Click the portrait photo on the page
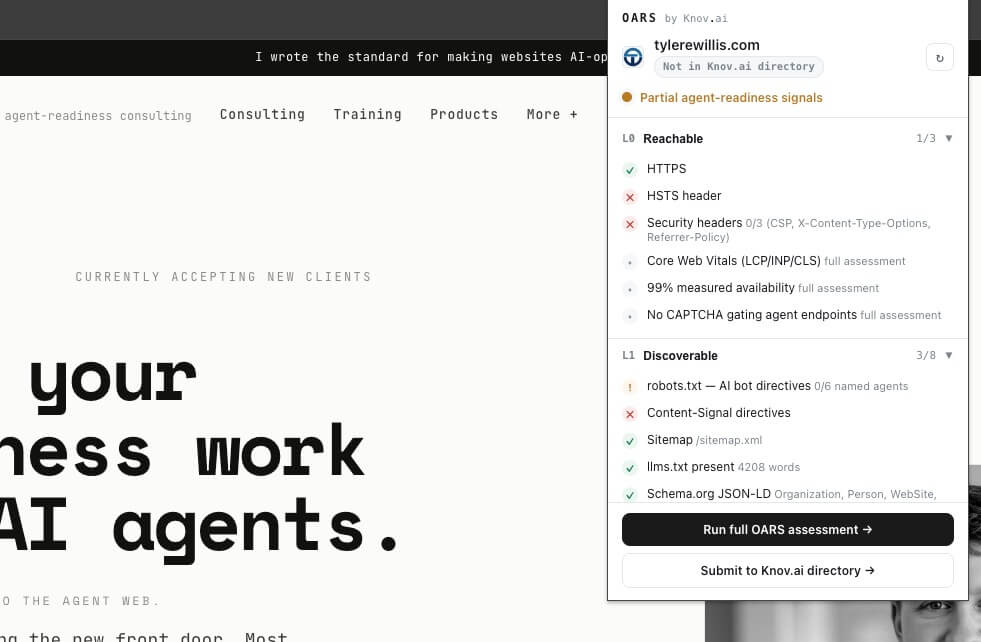 [843, 621]
